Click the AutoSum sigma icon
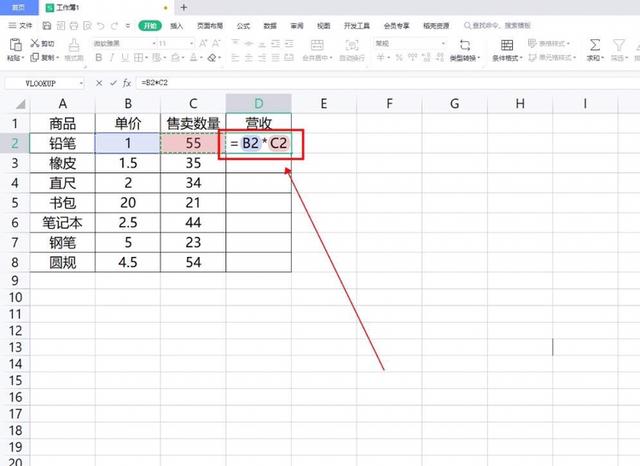The height and width of the screenshot is (466, 640). click(x=594, y=45)
